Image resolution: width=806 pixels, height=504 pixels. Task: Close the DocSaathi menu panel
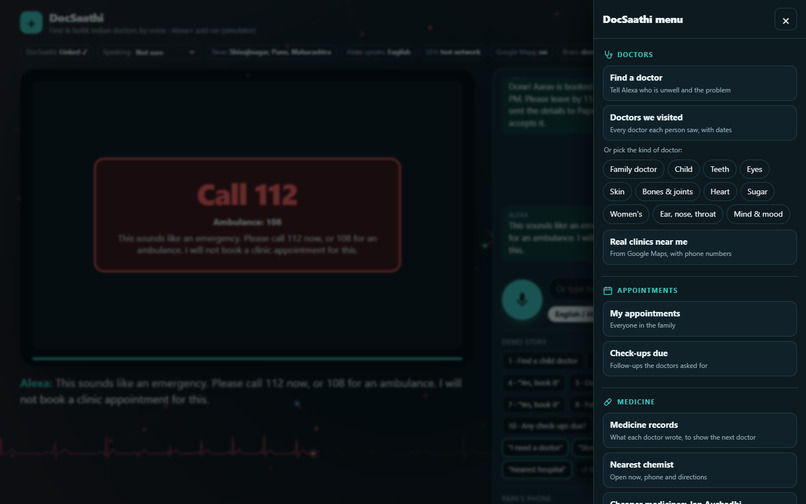tap(785, 21)
